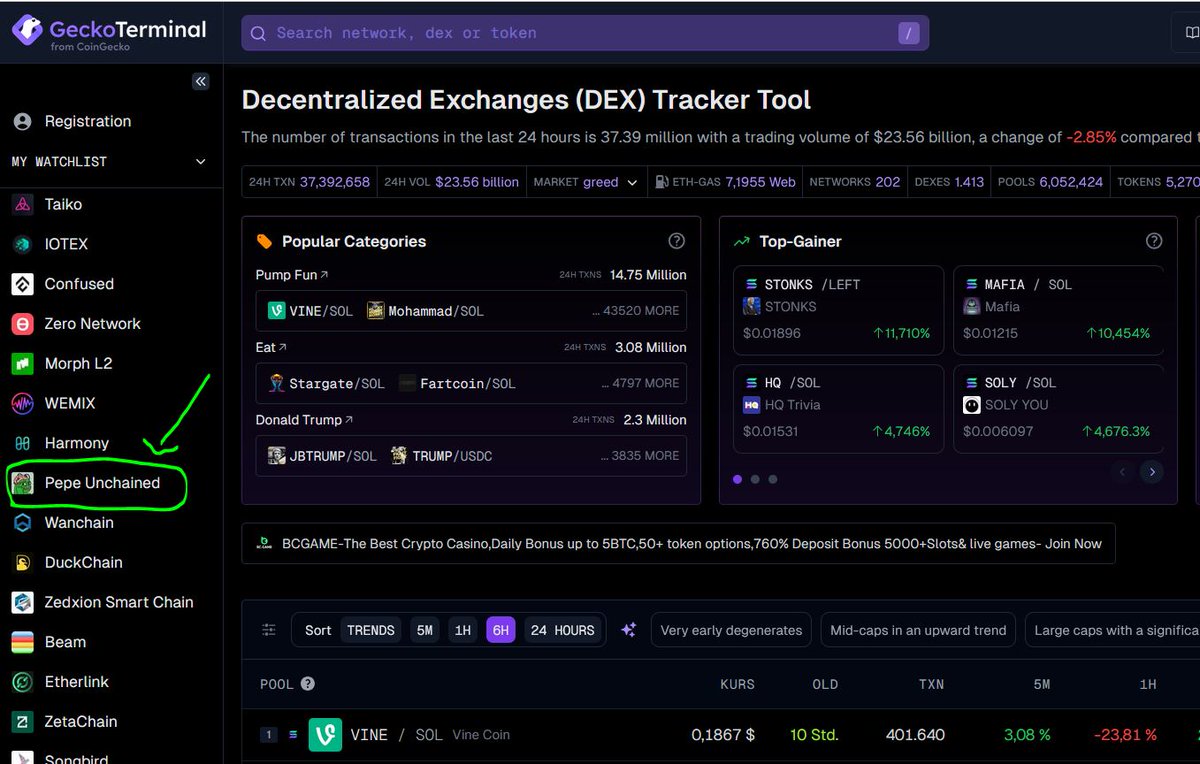
Task: Open the HQ /SOL gainer card
Action: 838,408
